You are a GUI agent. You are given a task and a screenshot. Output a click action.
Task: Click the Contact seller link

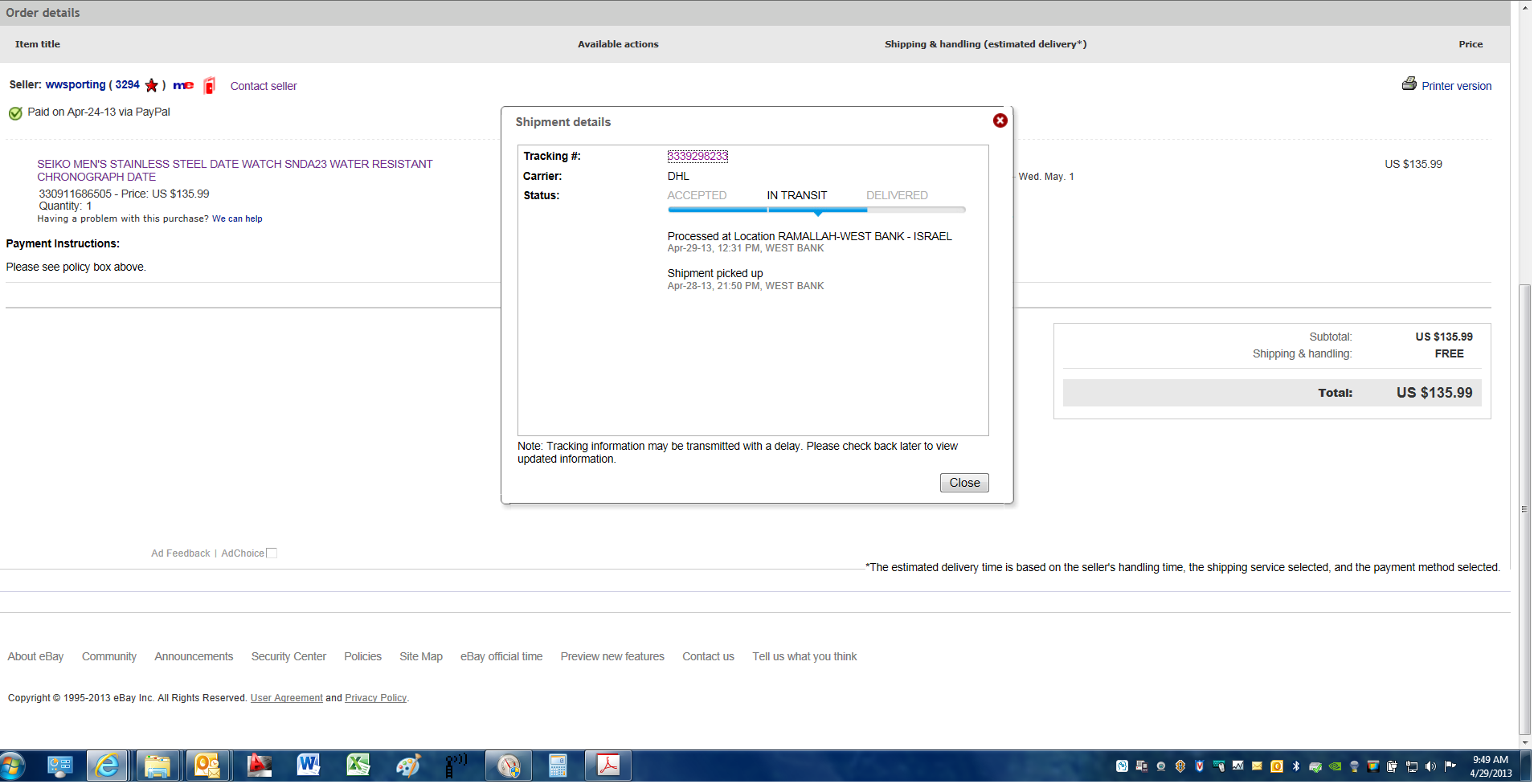click(x=263, y=86)
